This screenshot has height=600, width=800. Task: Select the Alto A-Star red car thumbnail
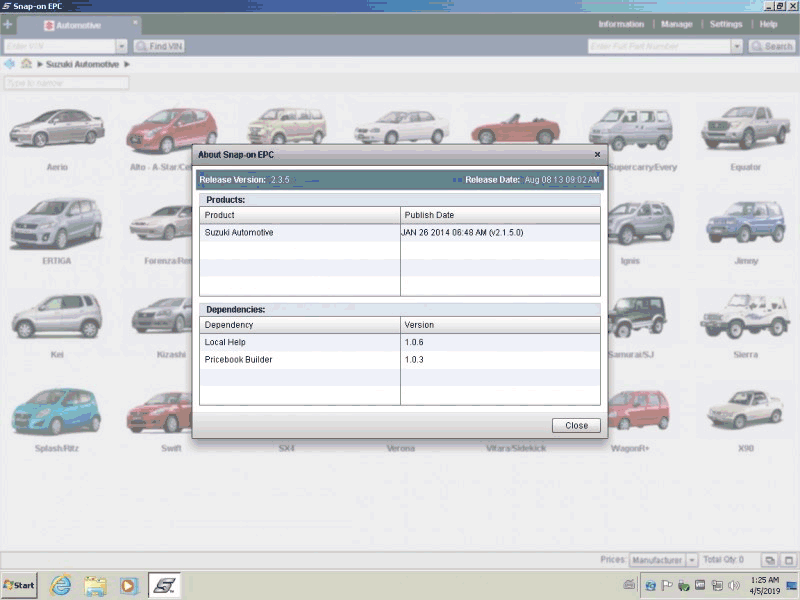coord(171,130)
